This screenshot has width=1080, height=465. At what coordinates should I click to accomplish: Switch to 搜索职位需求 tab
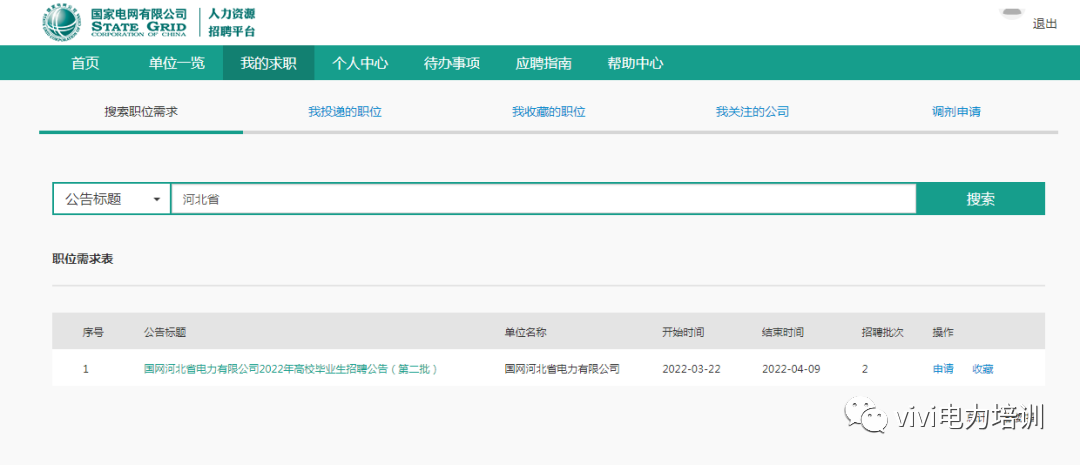click(x=141, y=112)
